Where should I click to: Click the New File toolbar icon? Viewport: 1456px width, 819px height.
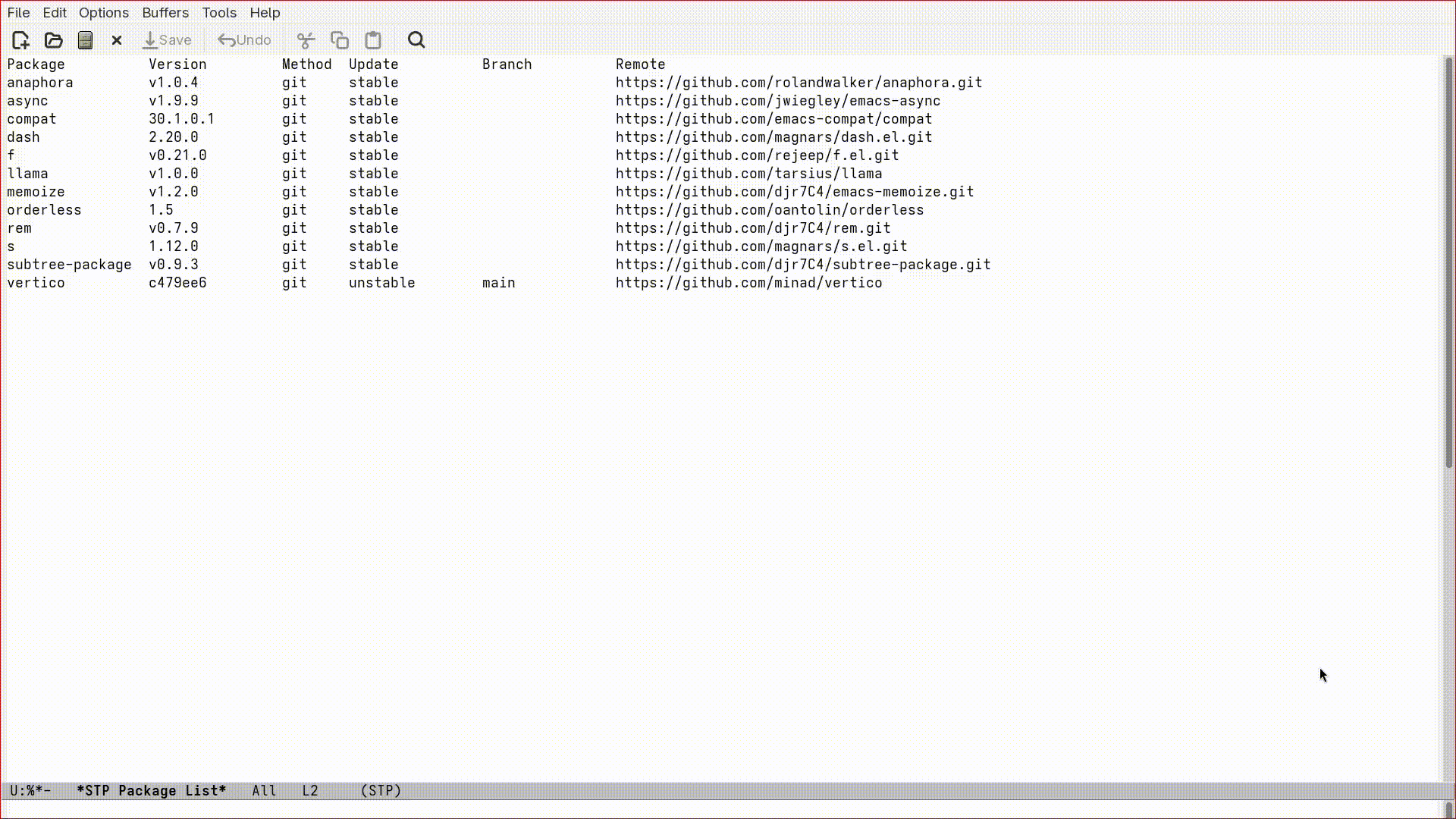[x=20, y=40]
